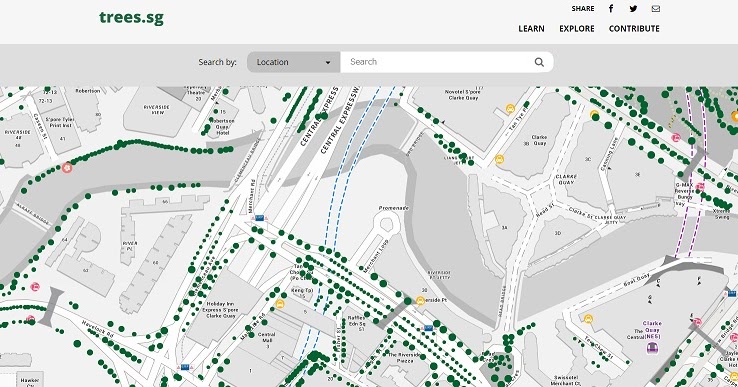Image resolution: width=738 pixels, height=387 pixels.
Task: Click the Promenade label
Action: point(393,208)
